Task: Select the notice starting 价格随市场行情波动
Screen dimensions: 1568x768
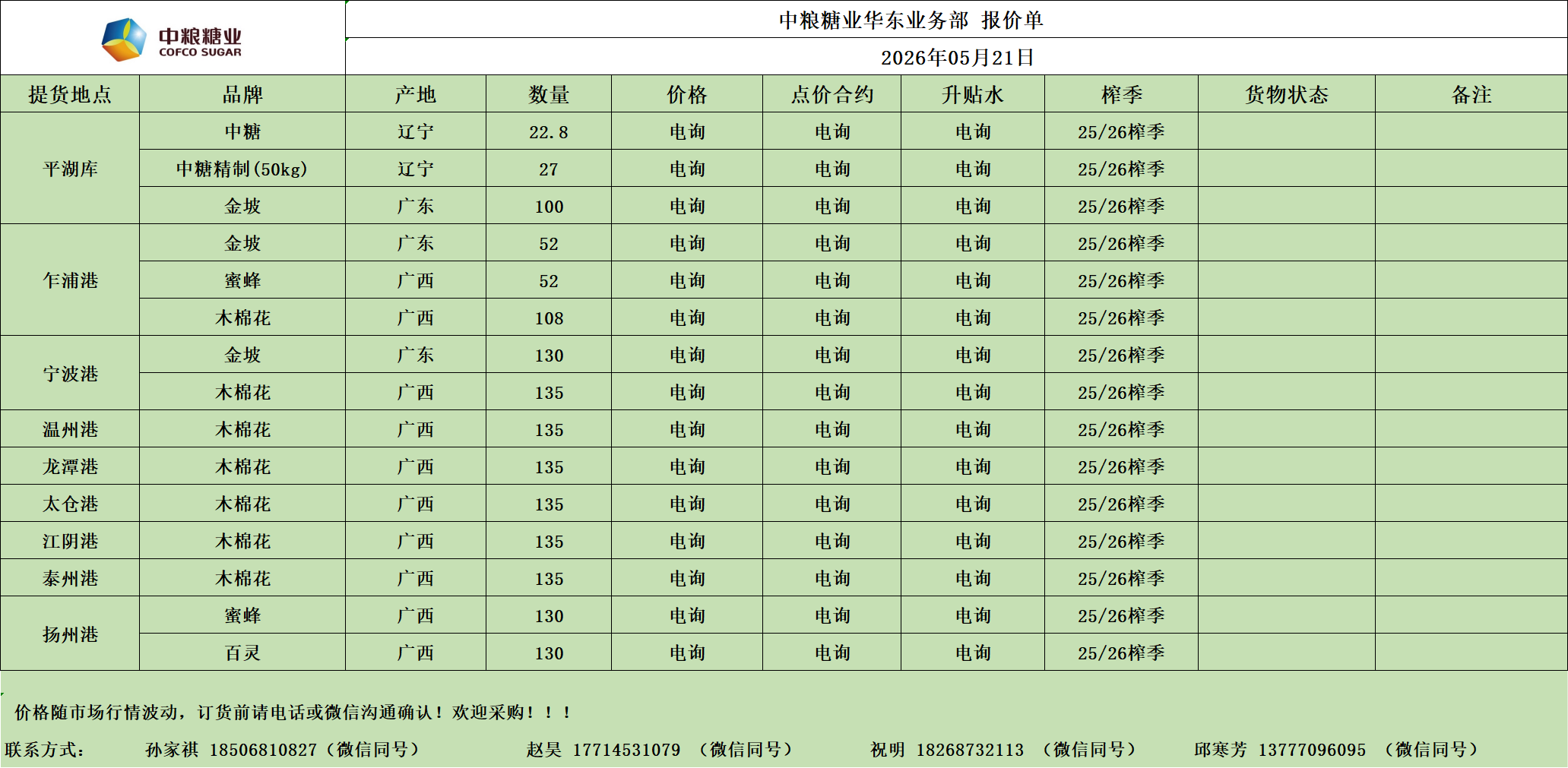Action: pos(293,712)
